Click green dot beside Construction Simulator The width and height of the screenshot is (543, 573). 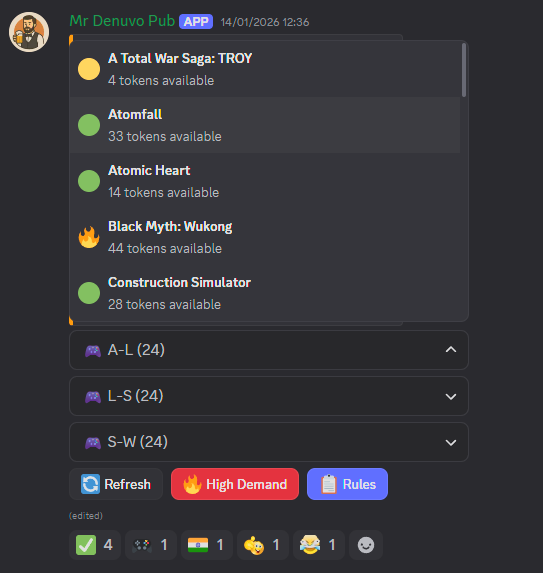(x=89, y=293)
